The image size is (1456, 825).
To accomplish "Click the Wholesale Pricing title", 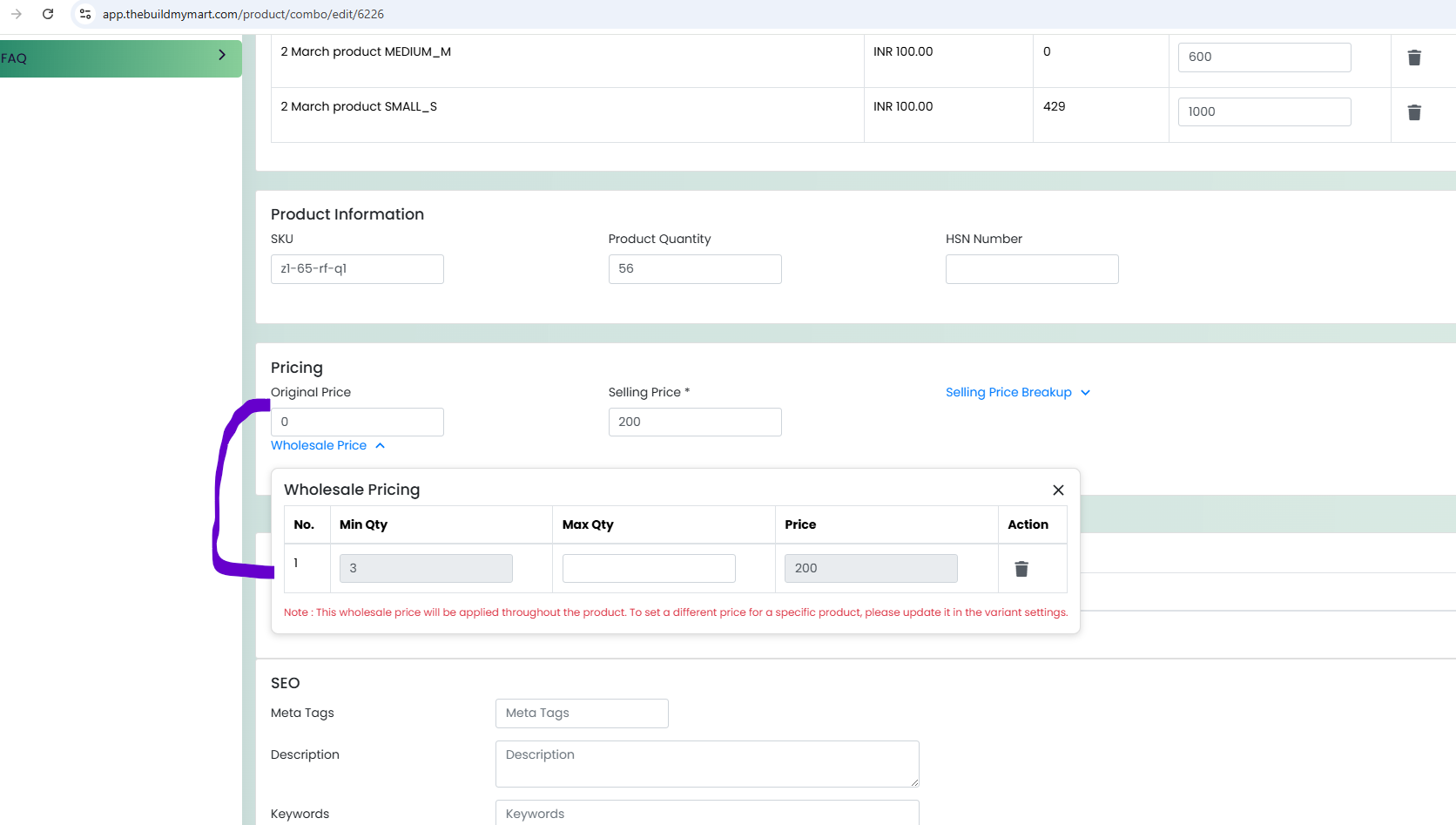I will [x=352, y=490].
